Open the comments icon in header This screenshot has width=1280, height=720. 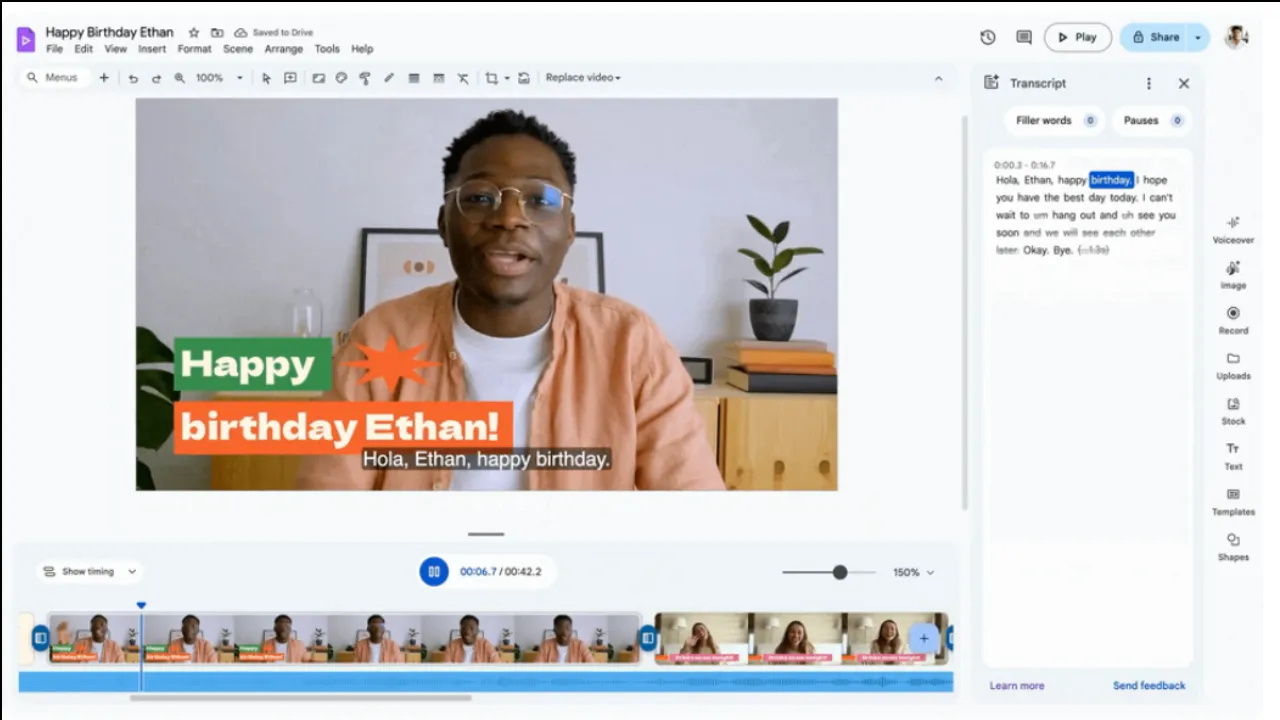[1024, 37]
